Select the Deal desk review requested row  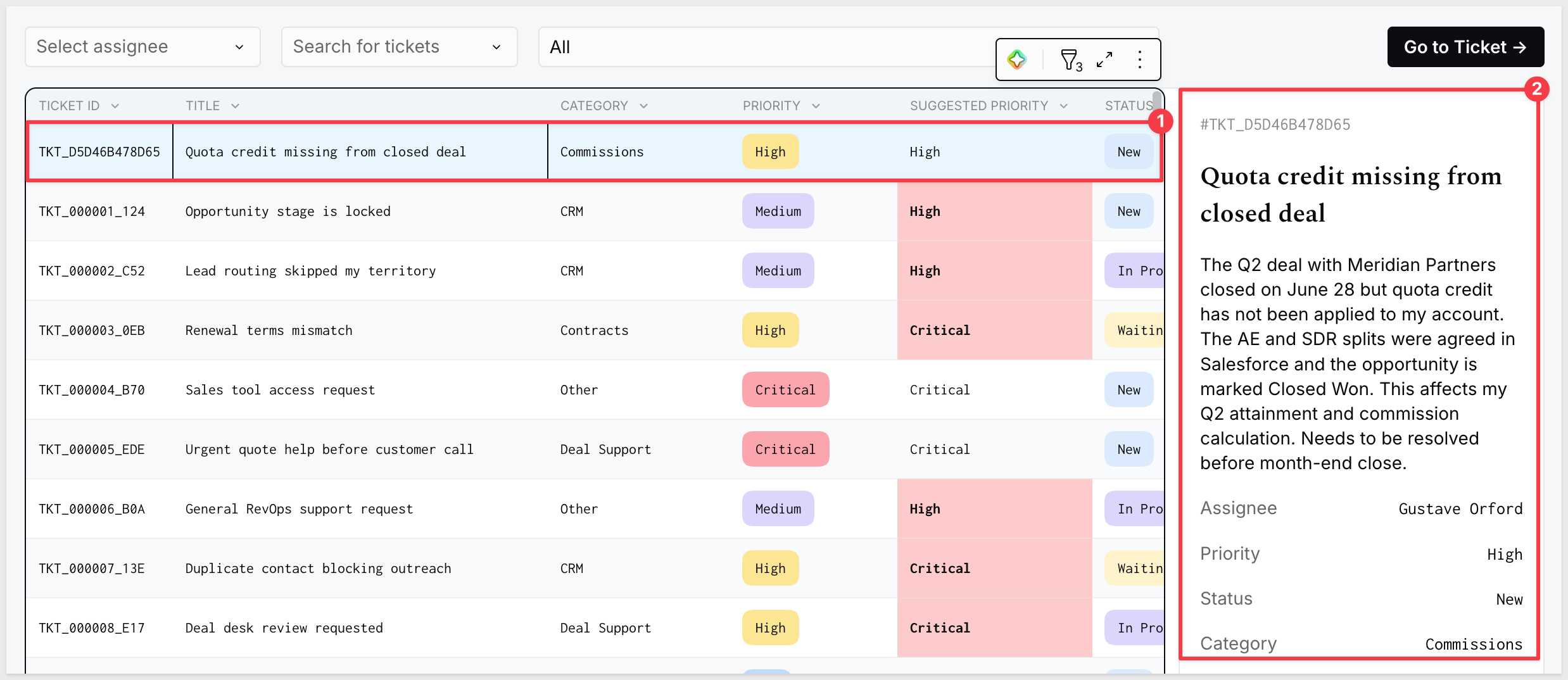coord(595,628)
